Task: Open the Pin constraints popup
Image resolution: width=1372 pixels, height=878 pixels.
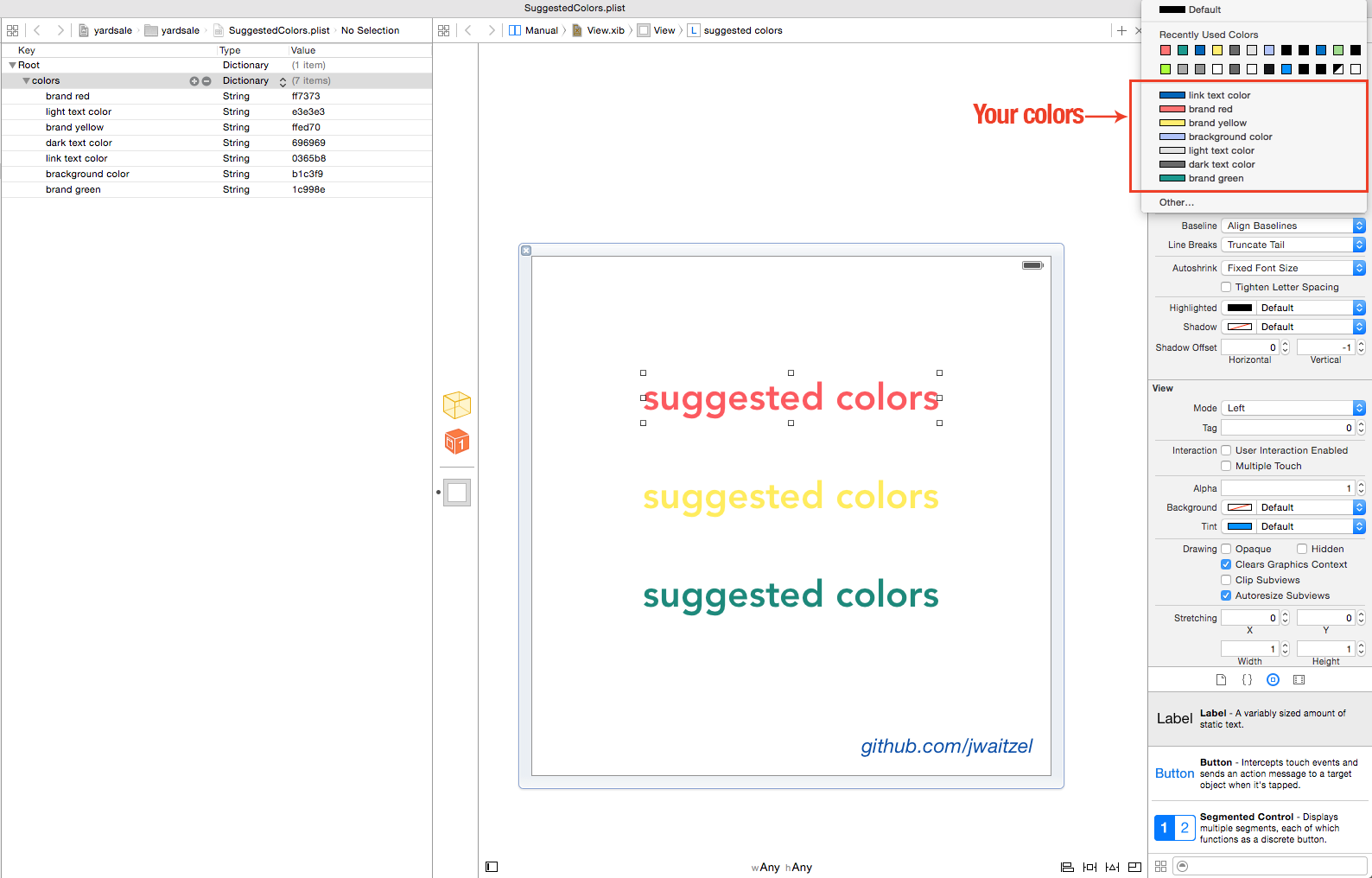Action: (x=1089, y=867)
